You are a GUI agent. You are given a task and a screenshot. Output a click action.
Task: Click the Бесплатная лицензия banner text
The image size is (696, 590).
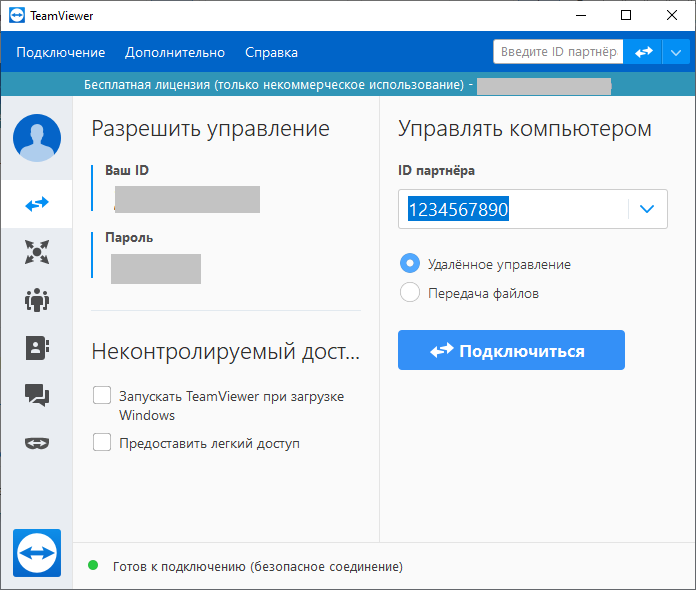coord(274,84)
